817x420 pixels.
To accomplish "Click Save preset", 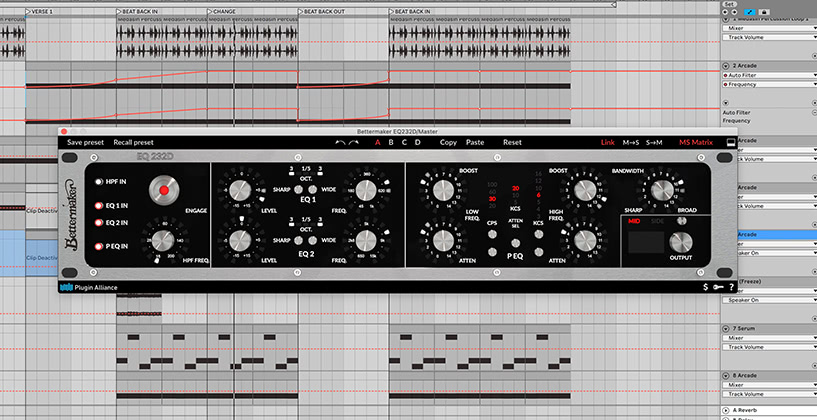I will [85, 142].
